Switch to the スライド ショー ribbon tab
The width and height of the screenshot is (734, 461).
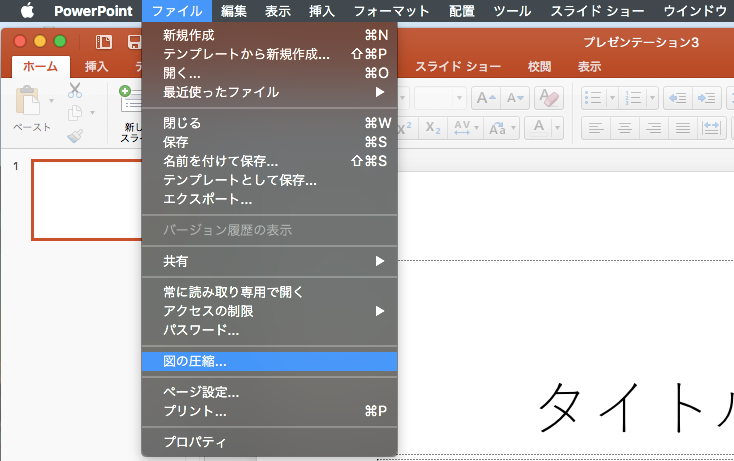[x=458, y=67]
